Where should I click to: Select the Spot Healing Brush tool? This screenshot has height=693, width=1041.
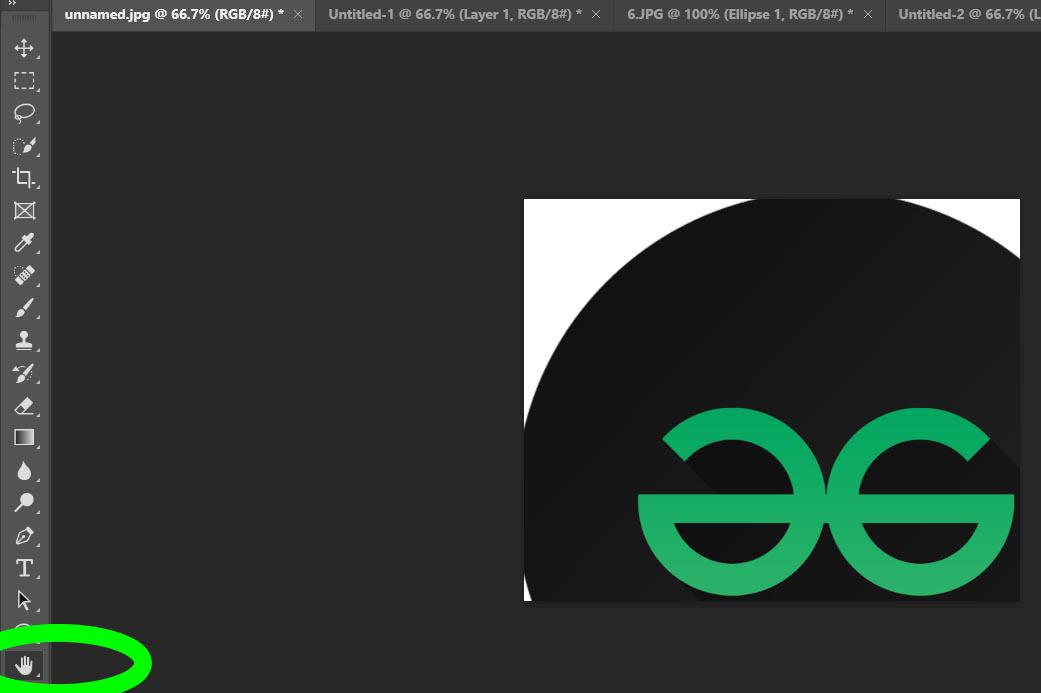pyautogui.click(x=25, y=275)
